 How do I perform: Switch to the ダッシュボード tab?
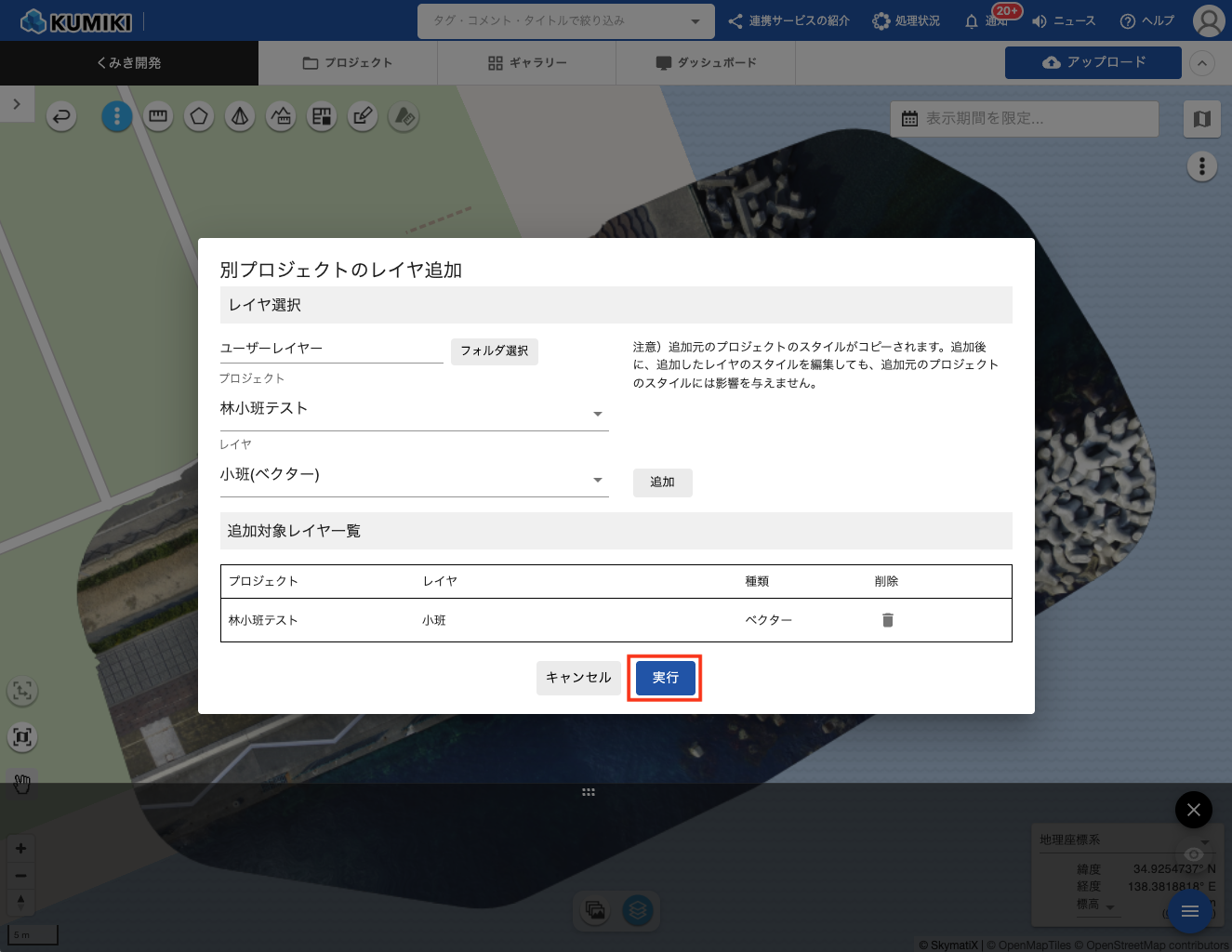(706, 63)
